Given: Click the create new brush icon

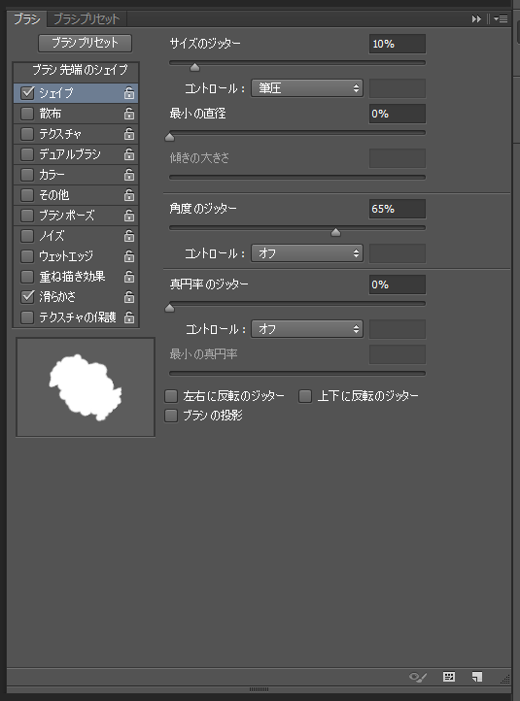Looking at the screenshot, I should coord(477,677).
